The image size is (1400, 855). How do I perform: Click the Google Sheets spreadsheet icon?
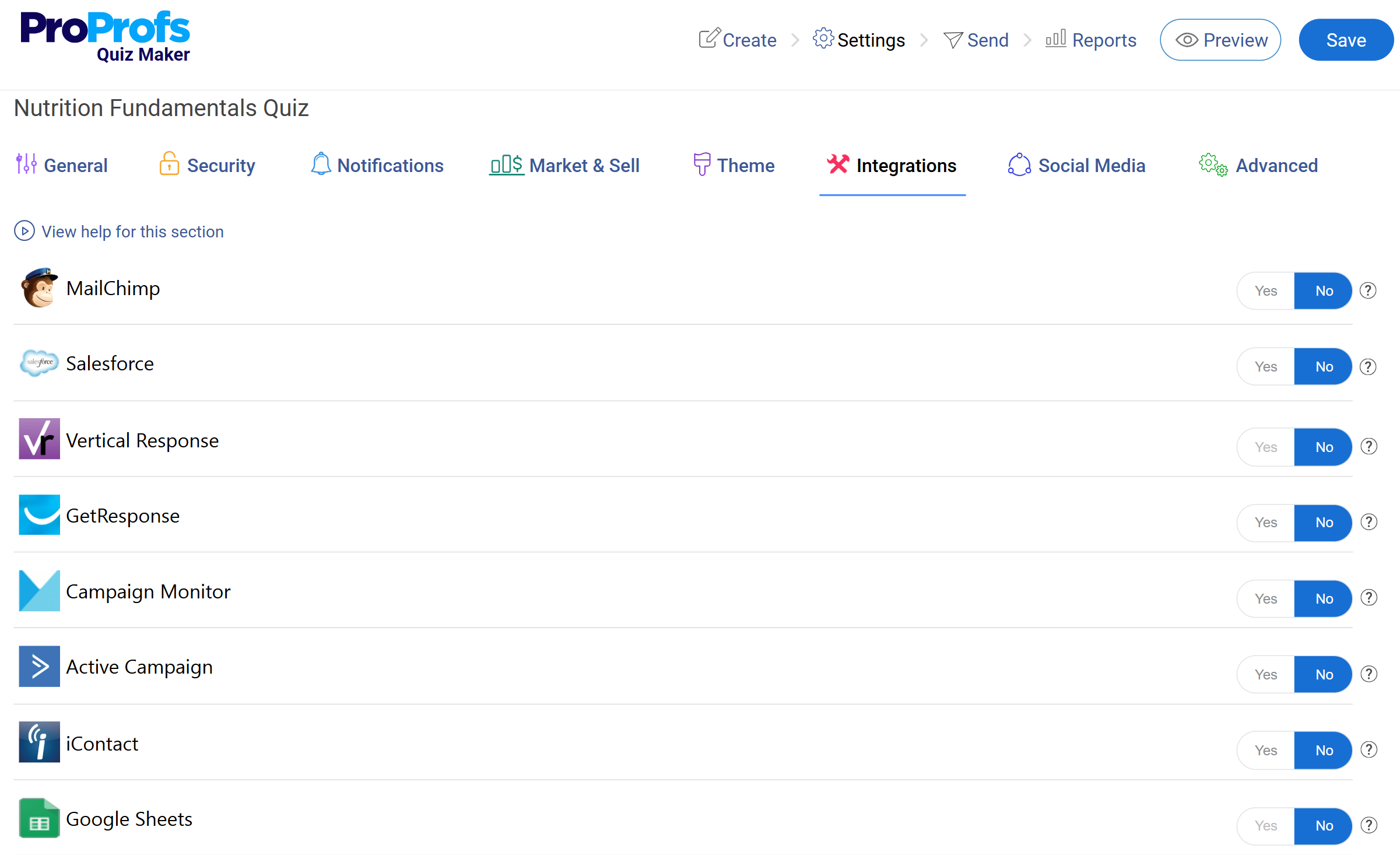pos(39,818)
